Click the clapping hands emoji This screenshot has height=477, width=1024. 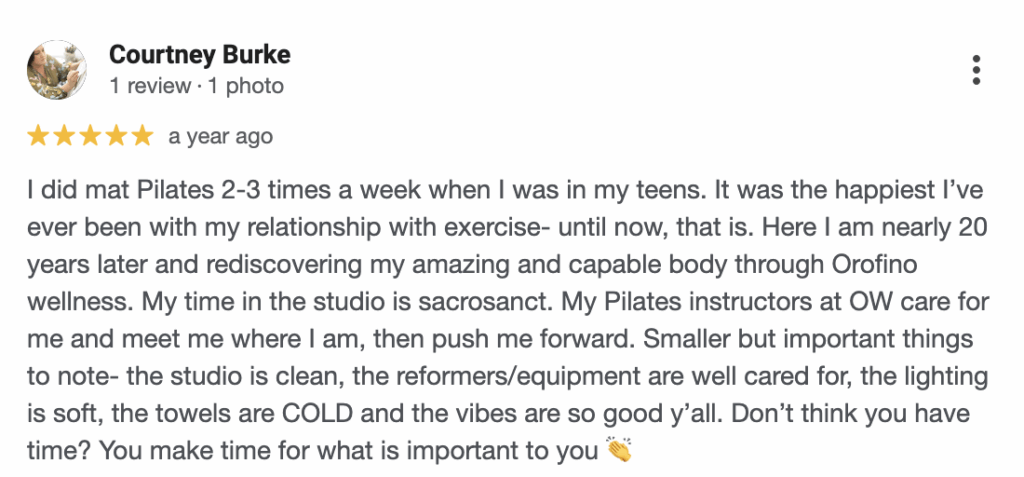tap(620, 452)
